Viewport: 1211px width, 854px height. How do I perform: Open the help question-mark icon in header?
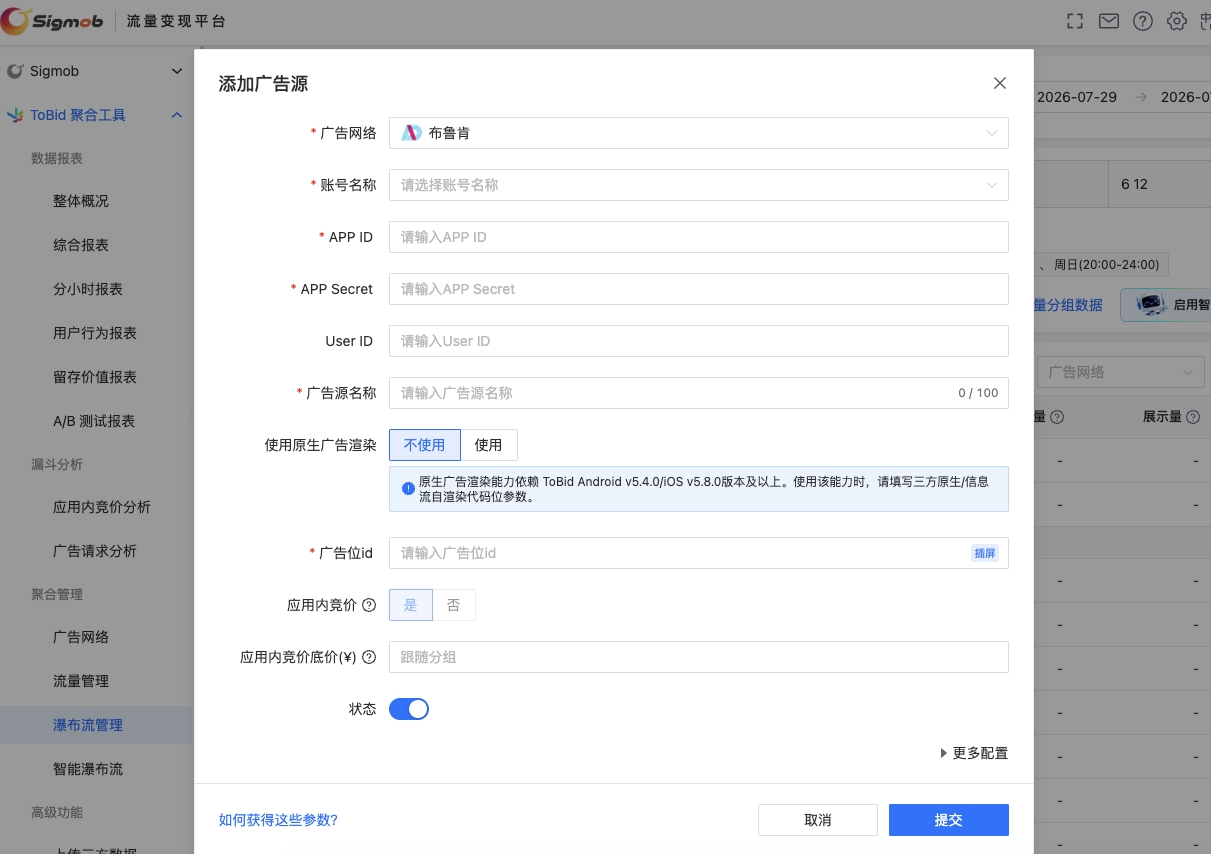[x=1143, y=21]
